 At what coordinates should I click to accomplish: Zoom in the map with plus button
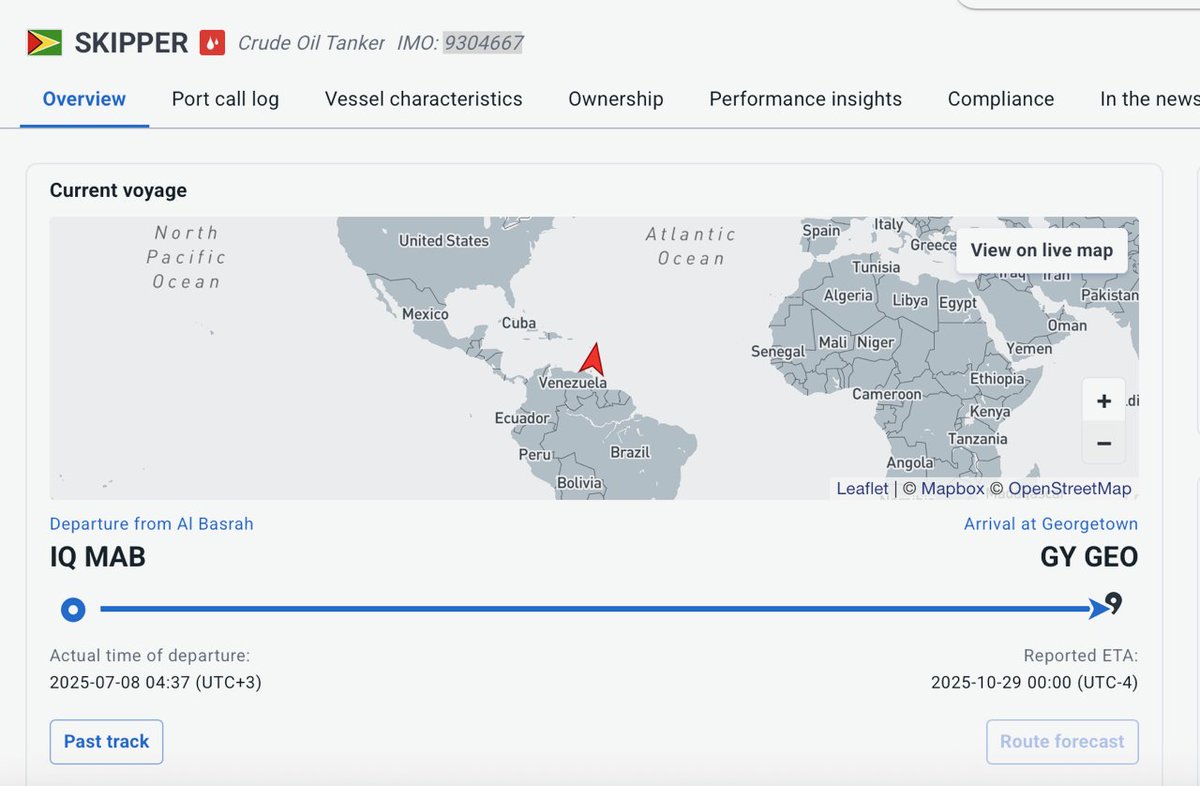(1103, 401)
